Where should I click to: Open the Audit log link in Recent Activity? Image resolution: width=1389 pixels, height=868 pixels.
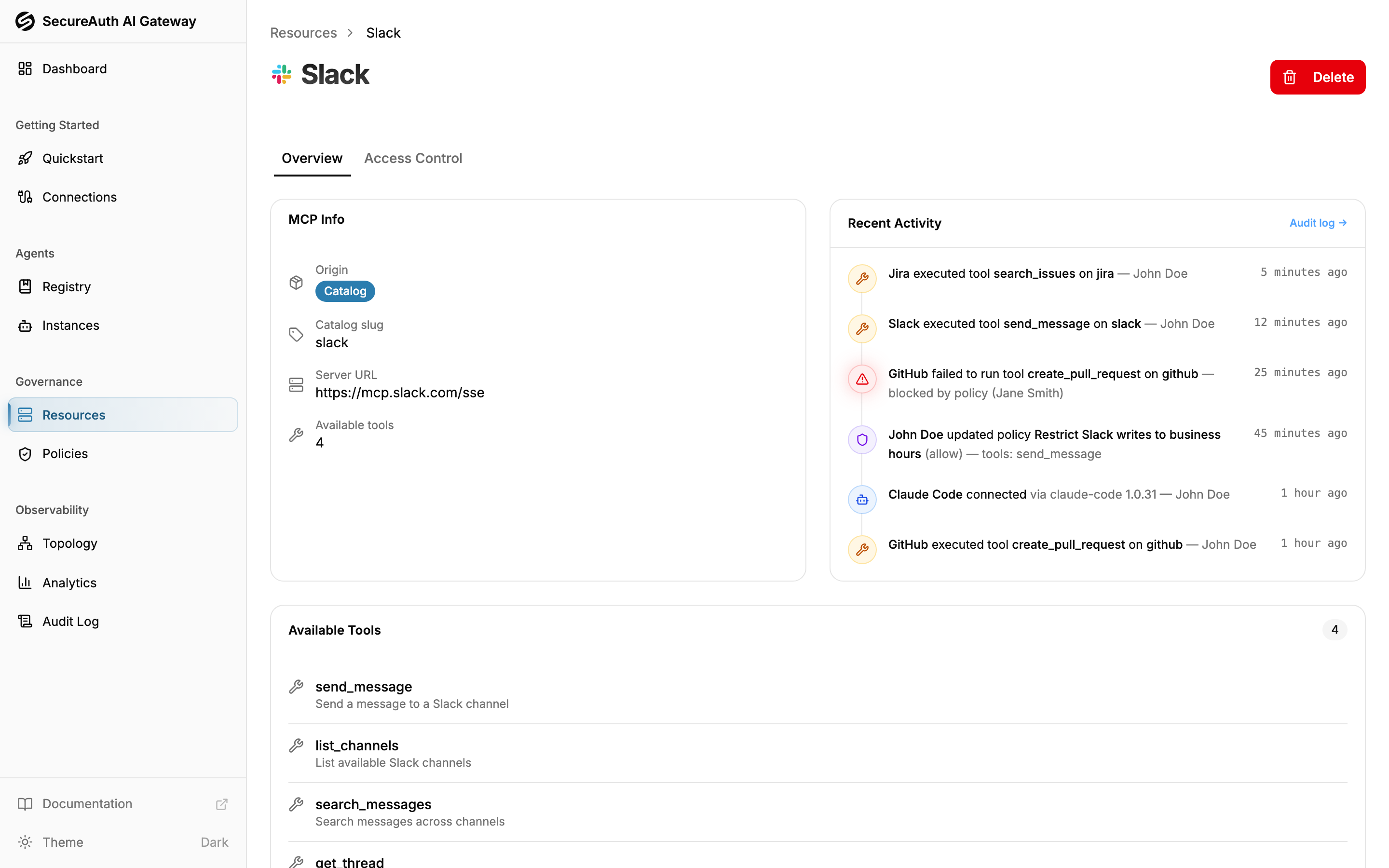point(1318,223)
